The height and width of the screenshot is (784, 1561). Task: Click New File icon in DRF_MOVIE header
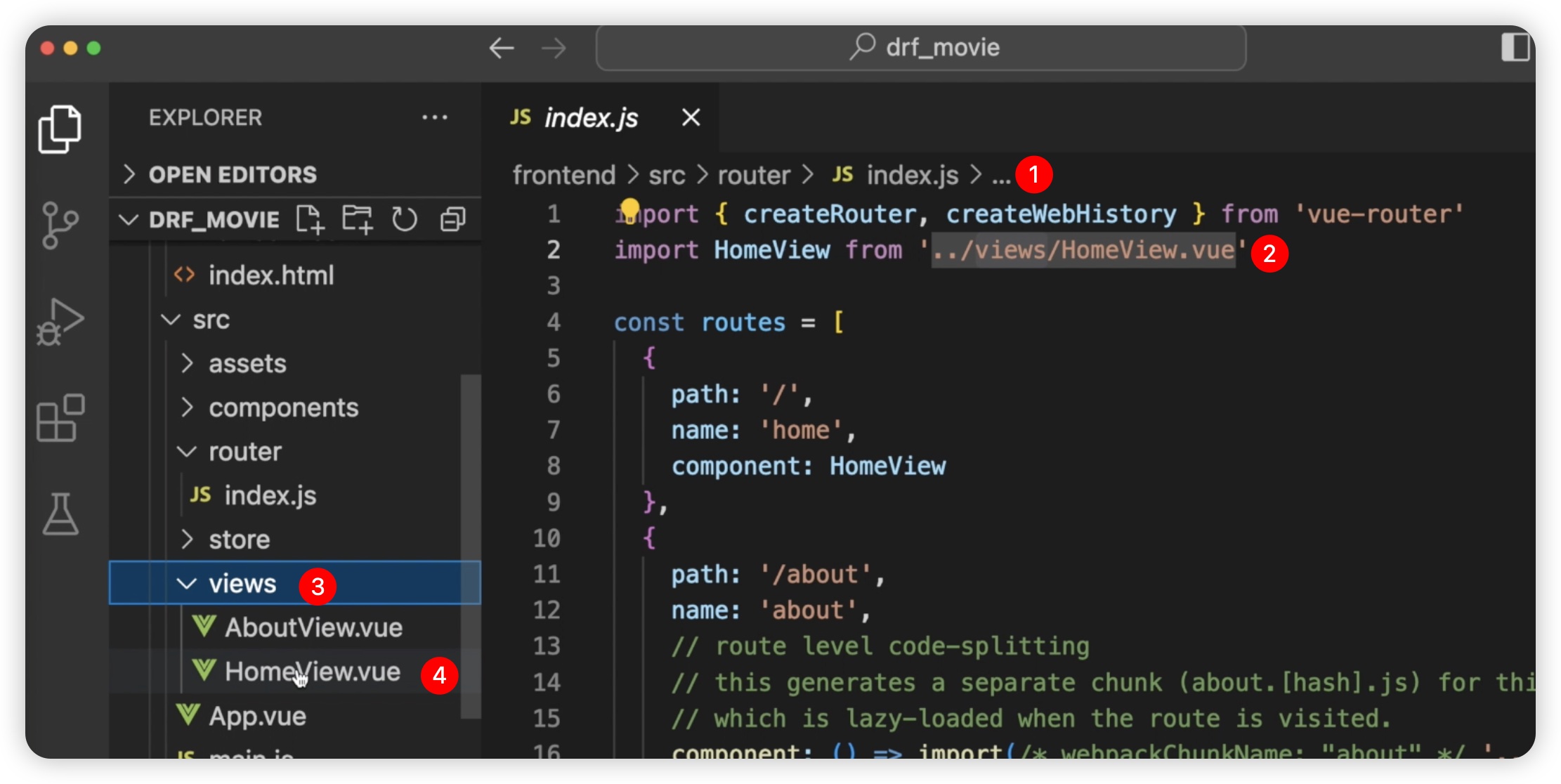coord(310,219)
